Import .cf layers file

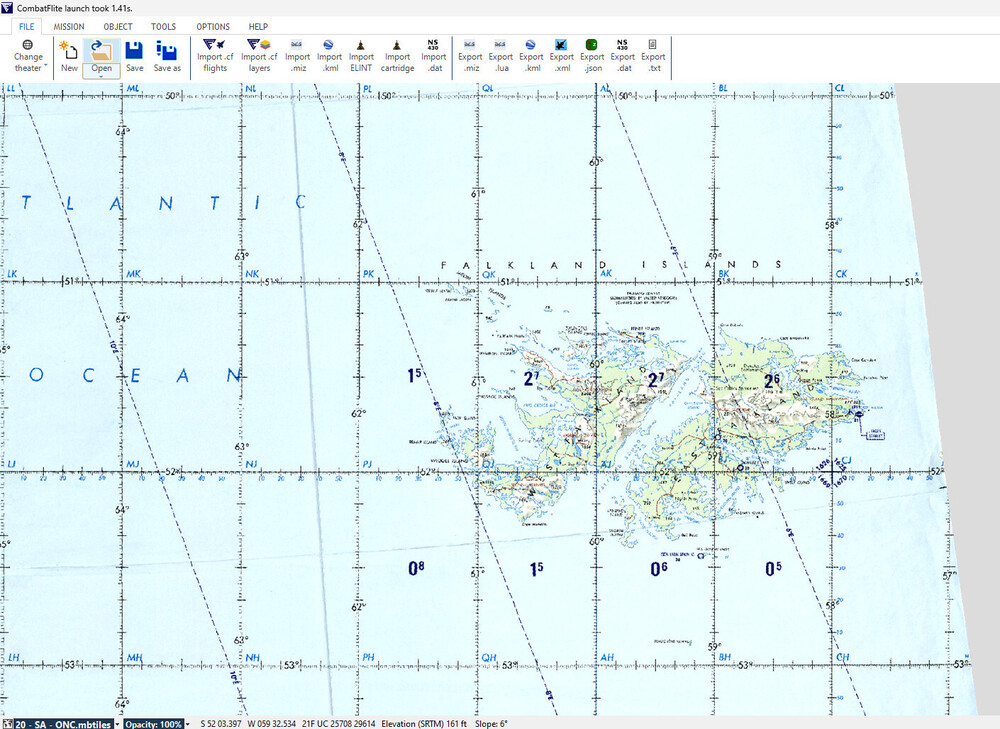pyautogui.click(x=259, y=56)
